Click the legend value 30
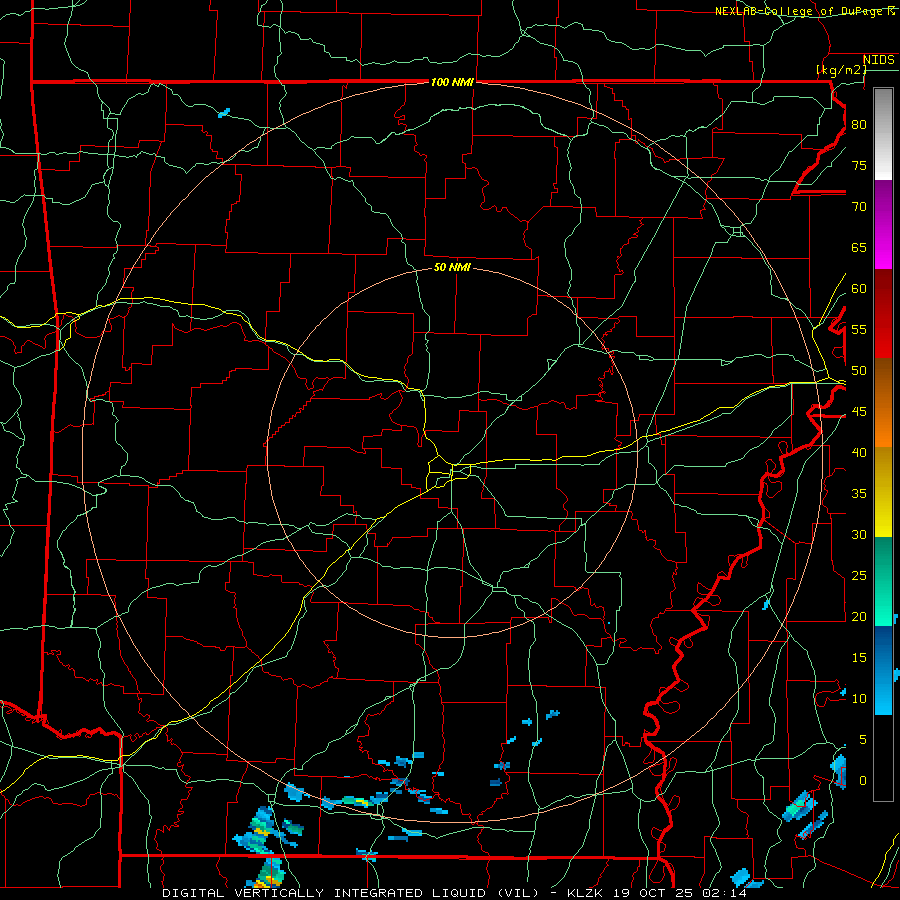The height and width of the screenshot is (900, 900). click(859, 534)
